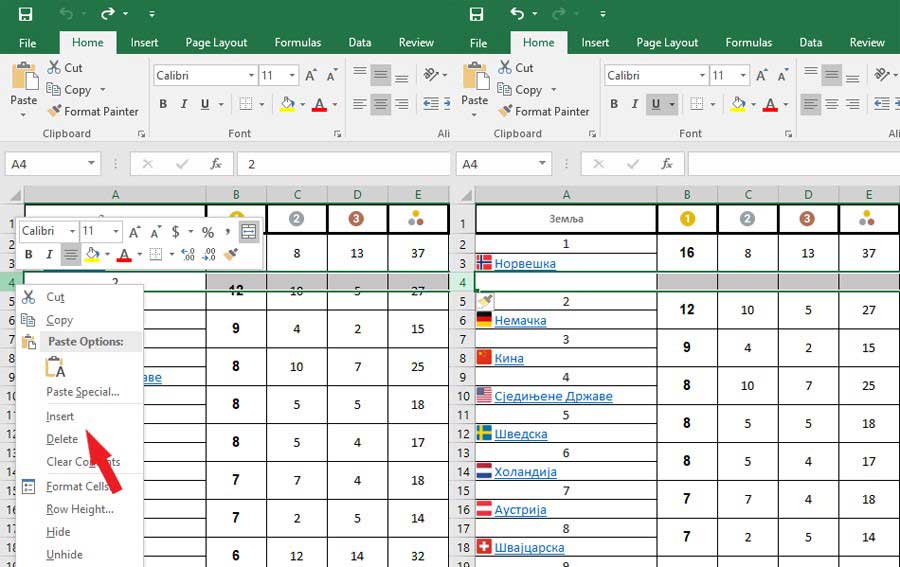Image resolution: width=900 pixels, height=567 pixels.
Task: Toggle Bold in mini toolbar
Action: coord(29,254)
